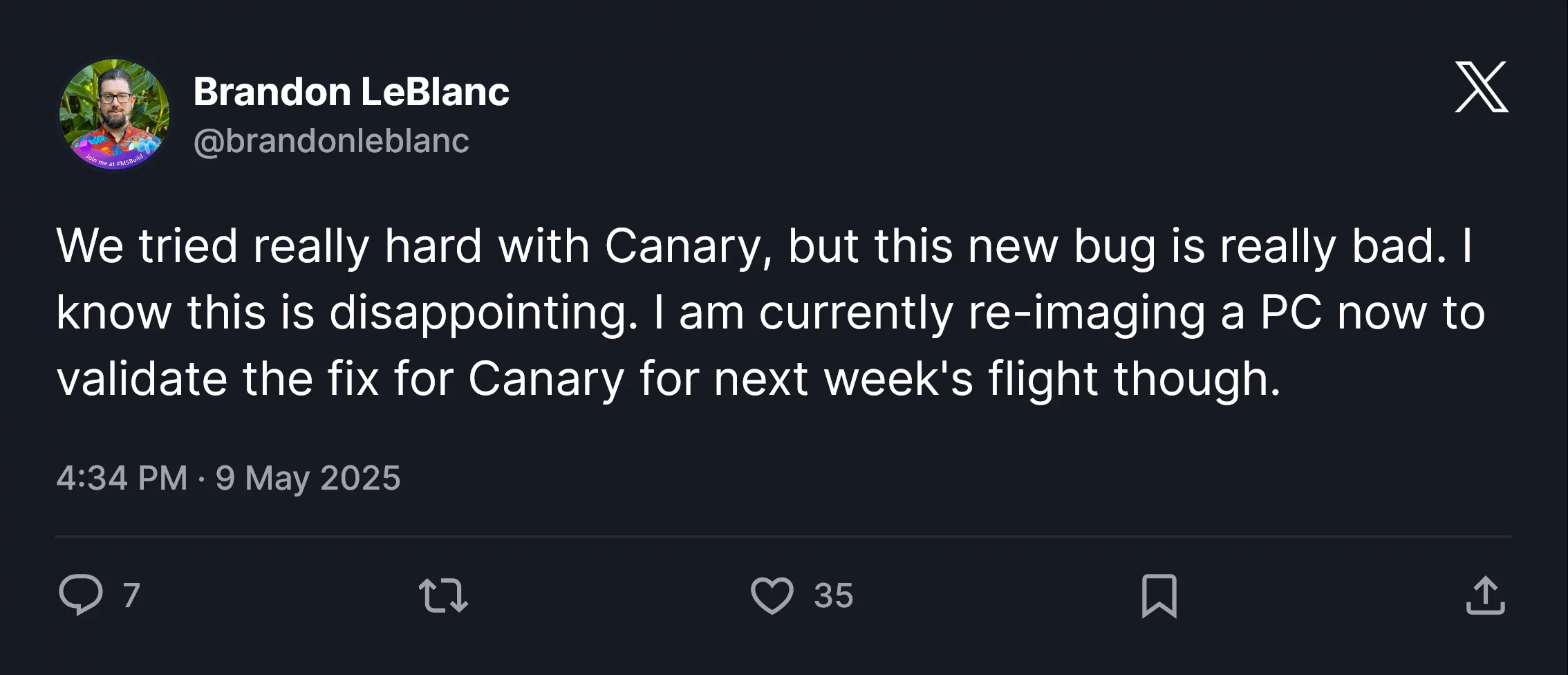View Brandon LeBlanc's profile picture

(114, 114)
